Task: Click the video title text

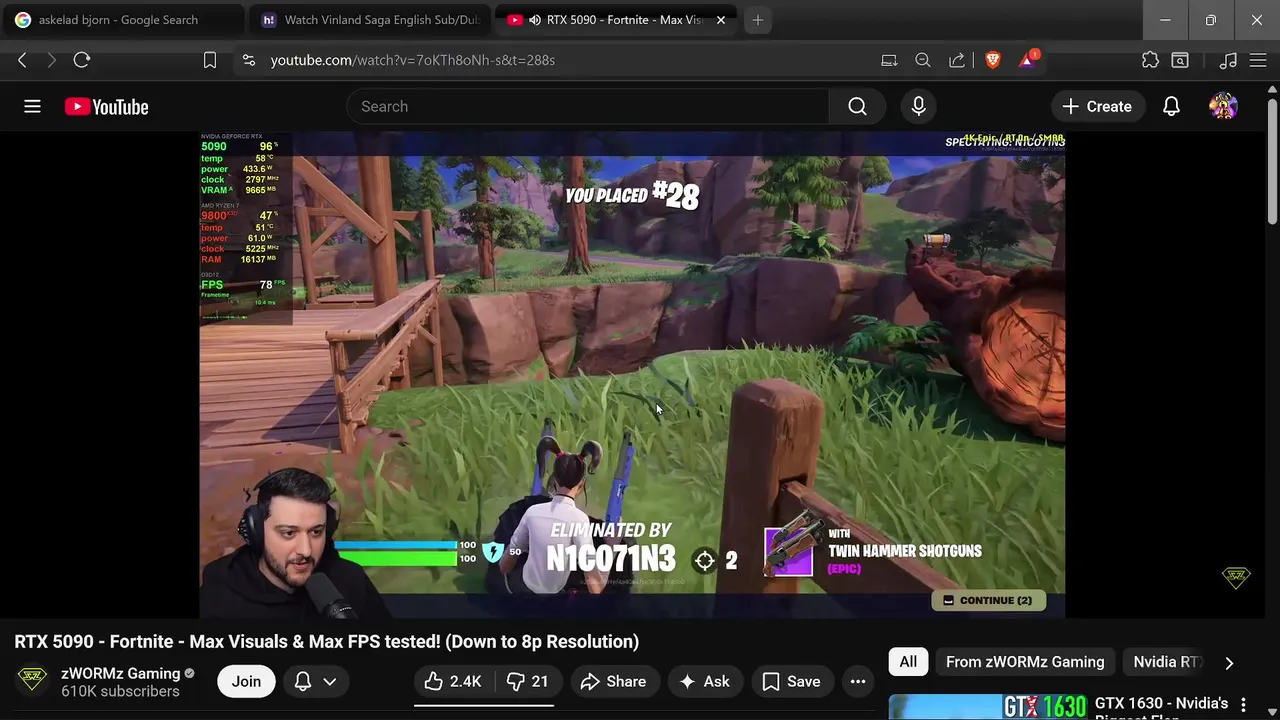Action: (x=326, y=641)
